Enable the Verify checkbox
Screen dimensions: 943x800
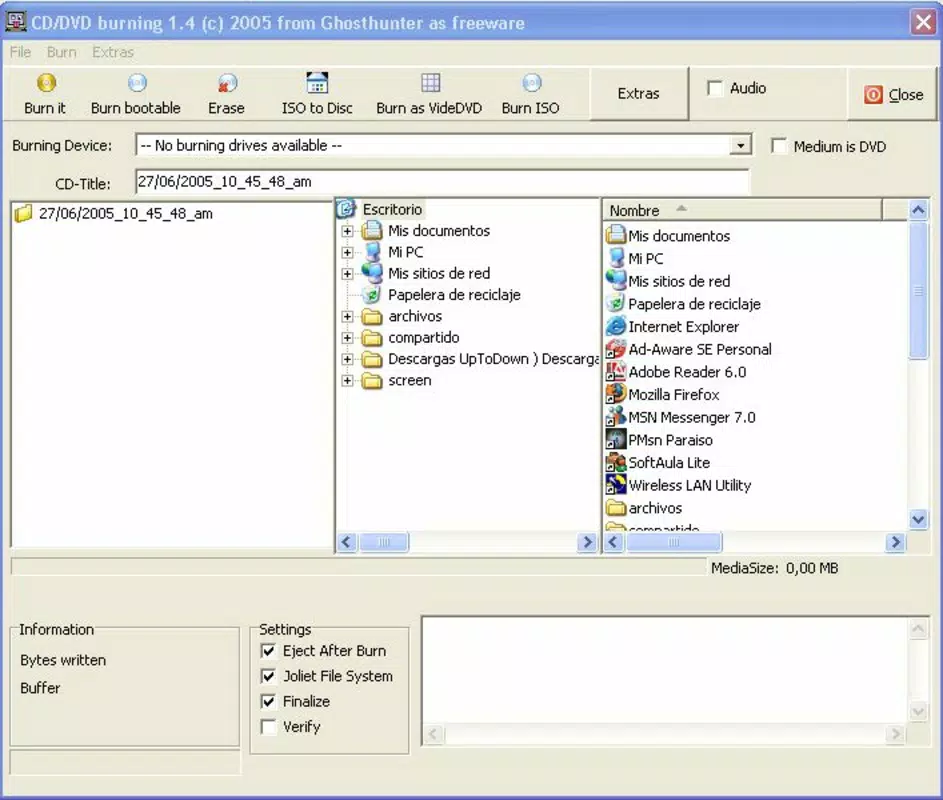coord(269,727)
